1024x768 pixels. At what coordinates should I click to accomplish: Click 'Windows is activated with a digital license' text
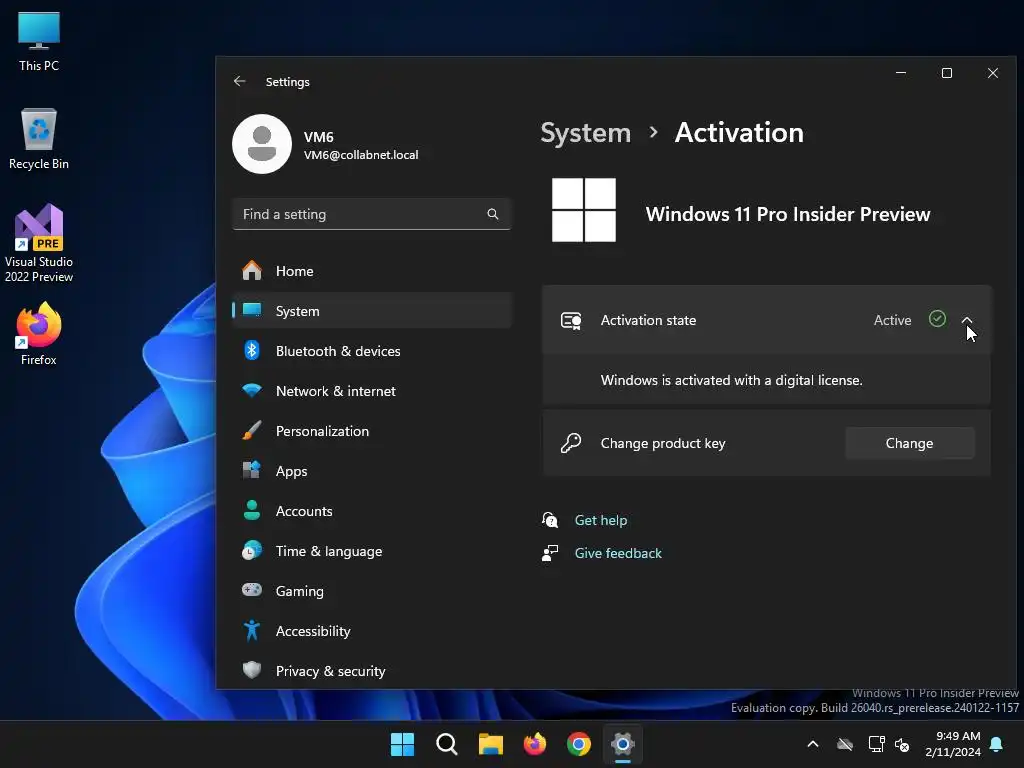731,380
